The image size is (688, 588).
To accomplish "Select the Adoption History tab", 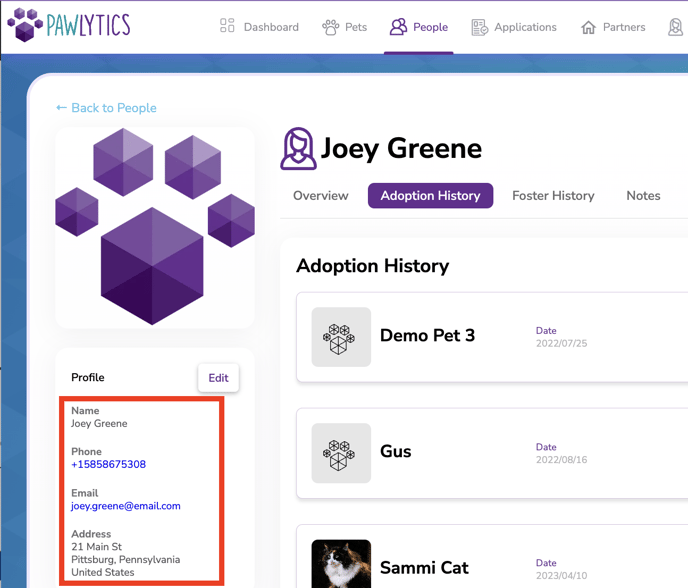I will 430,196.
